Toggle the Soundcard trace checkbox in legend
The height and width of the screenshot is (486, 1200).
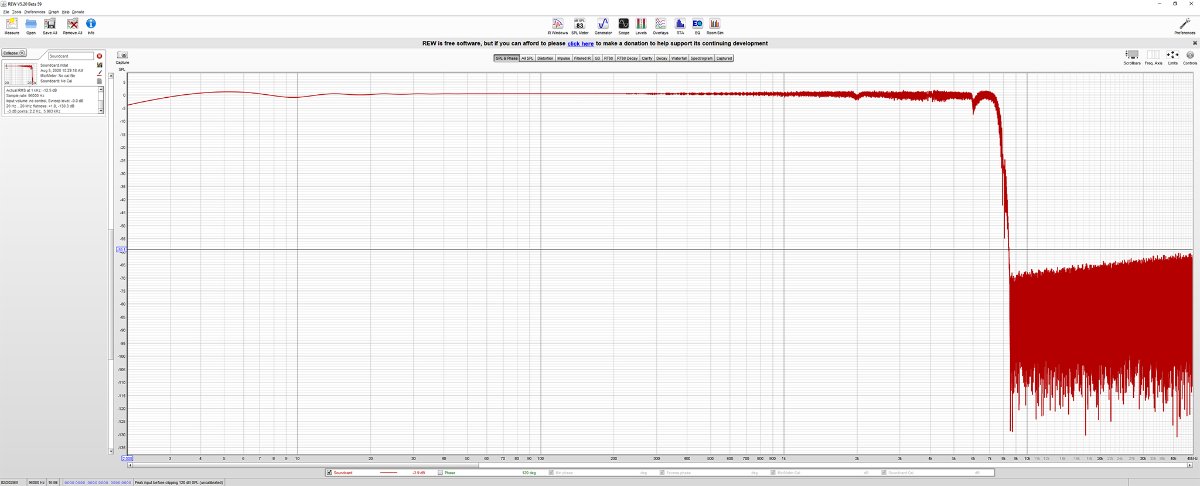[x=329, y=472]
